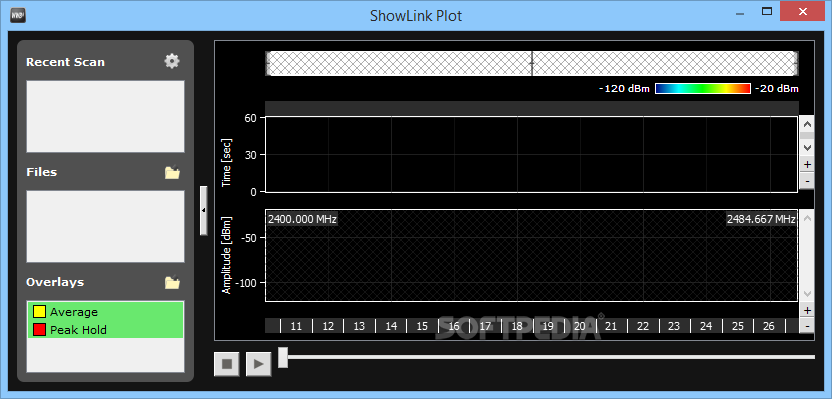Select channel 25 on channel axis

(x=737, y=326)
